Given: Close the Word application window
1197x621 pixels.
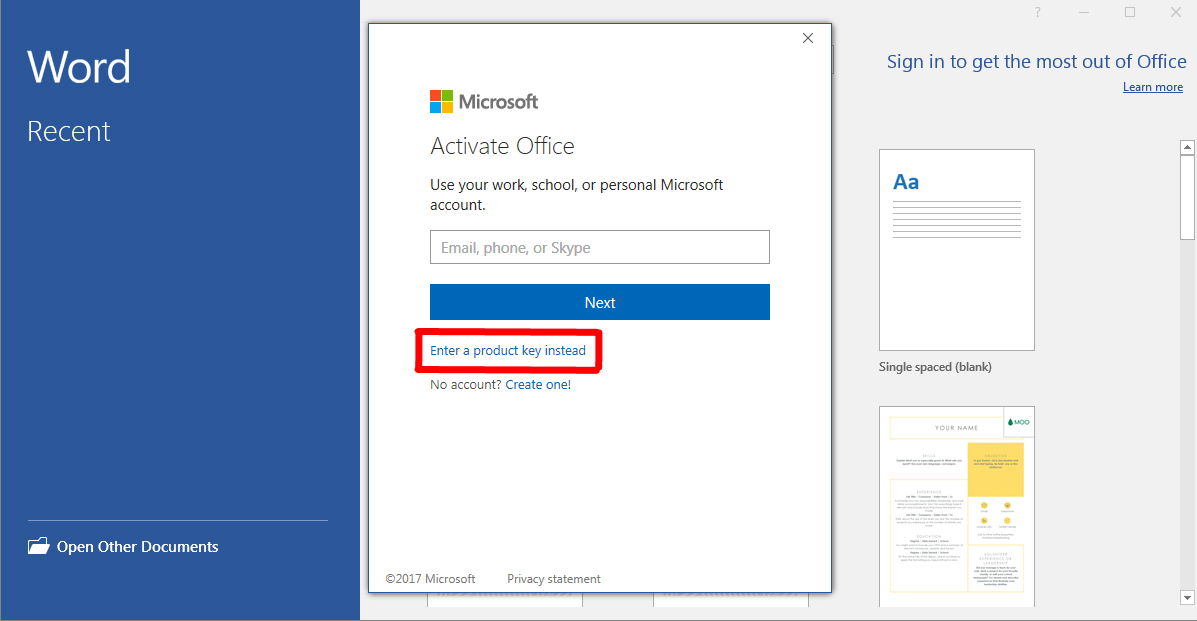Looking at the screenshot, I should click(1176, 12).
